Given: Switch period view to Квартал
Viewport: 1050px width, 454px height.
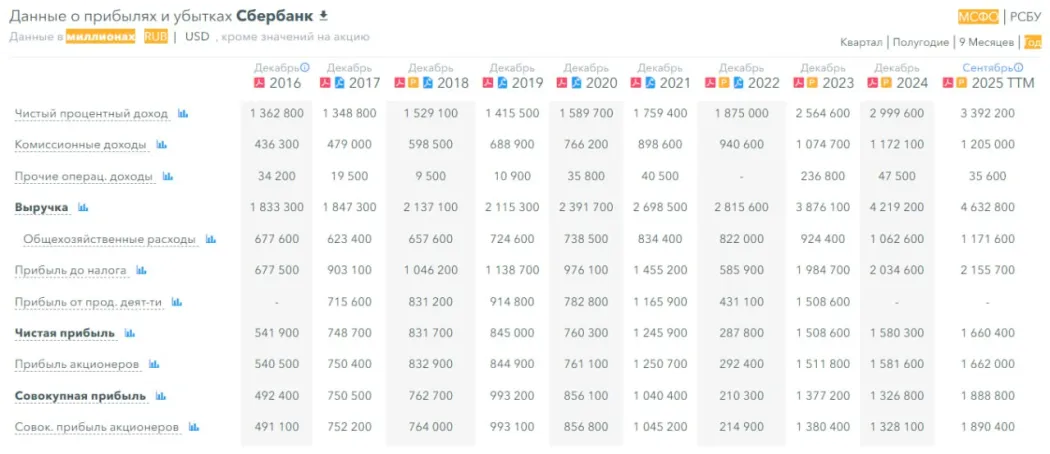Looking at the screenshot, I should coord(862,42).
